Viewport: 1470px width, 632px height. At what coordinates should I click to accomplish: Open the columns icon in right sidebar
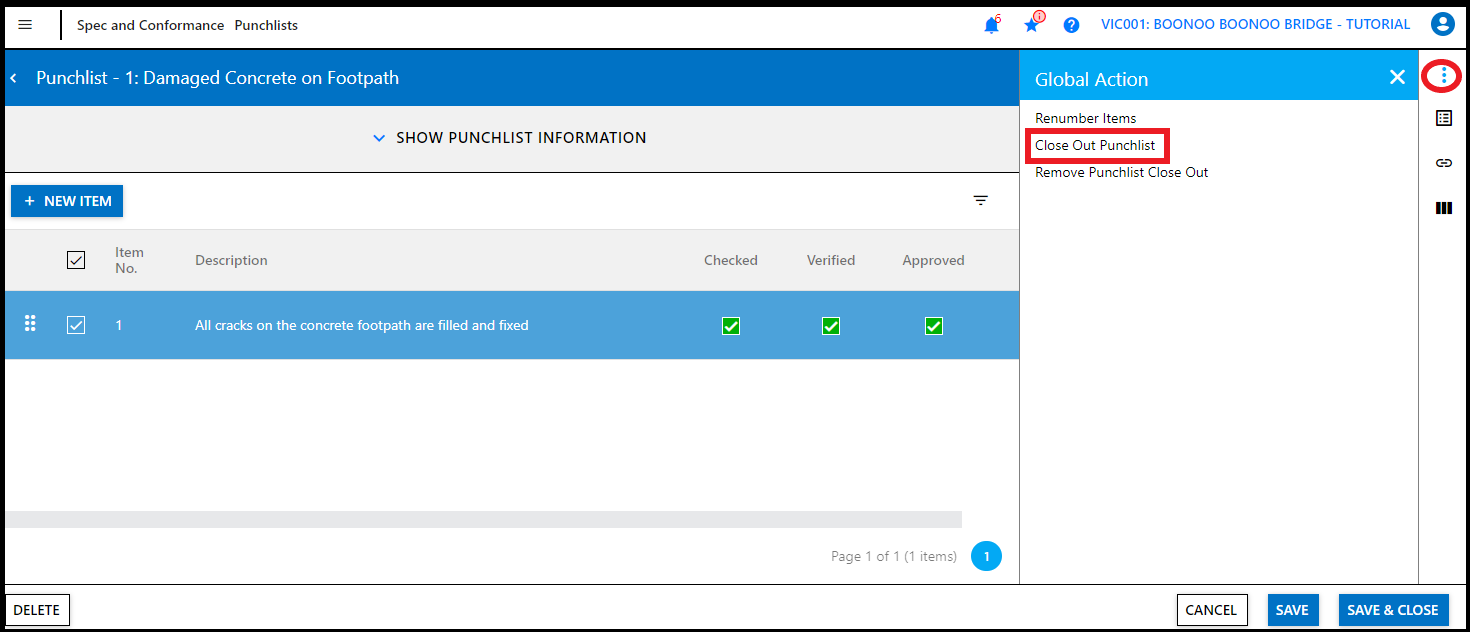(1443, 208)
